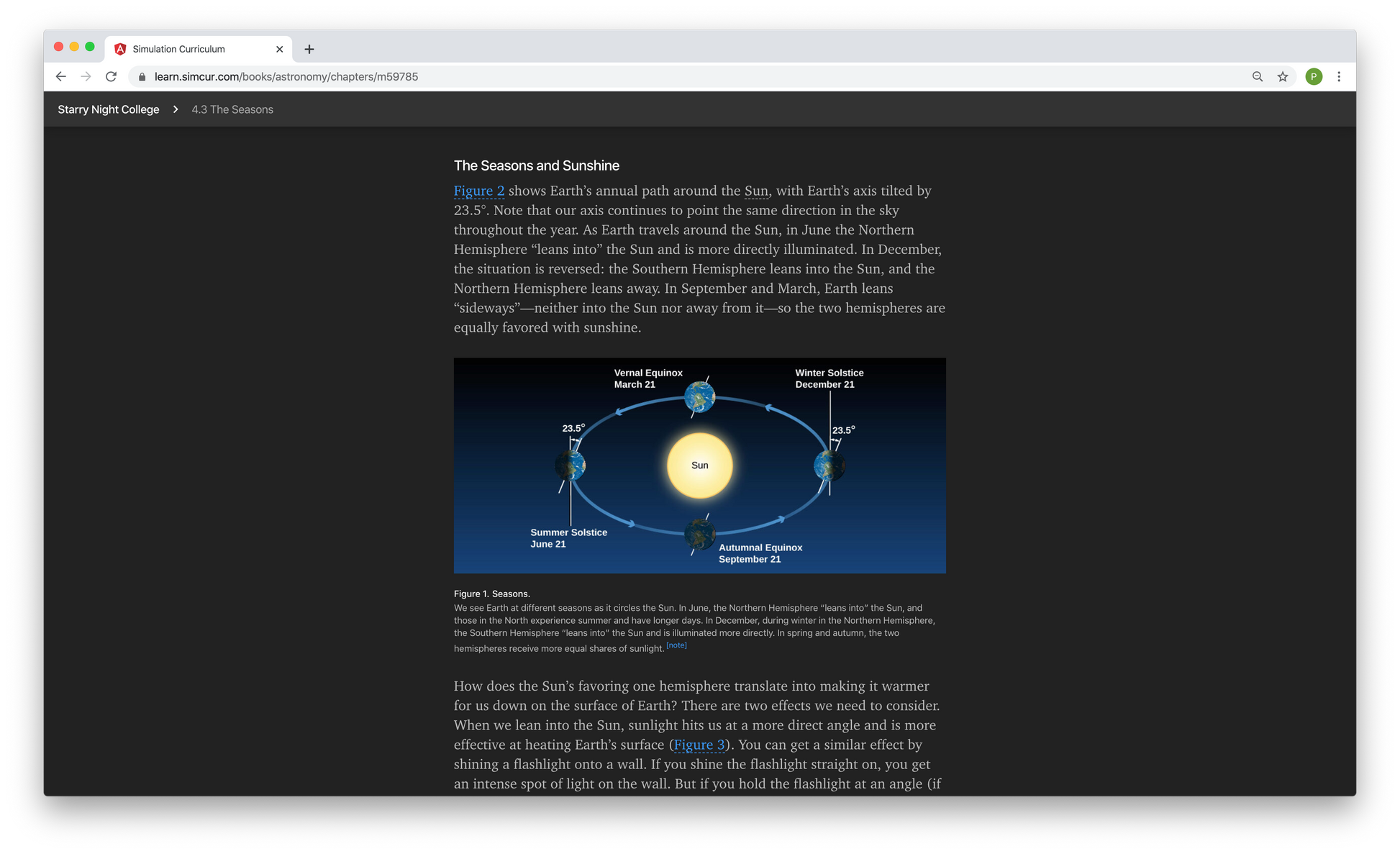
Task: Click the lock icon in the address bar
Action: 142,77
